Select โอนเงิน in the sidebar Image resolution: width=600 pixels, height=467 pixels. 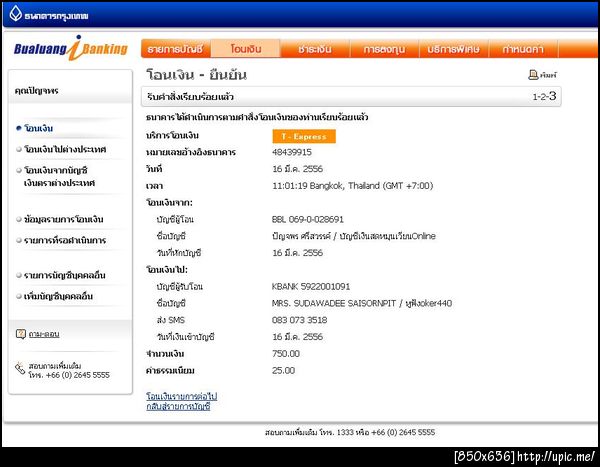tap(38, 128)
